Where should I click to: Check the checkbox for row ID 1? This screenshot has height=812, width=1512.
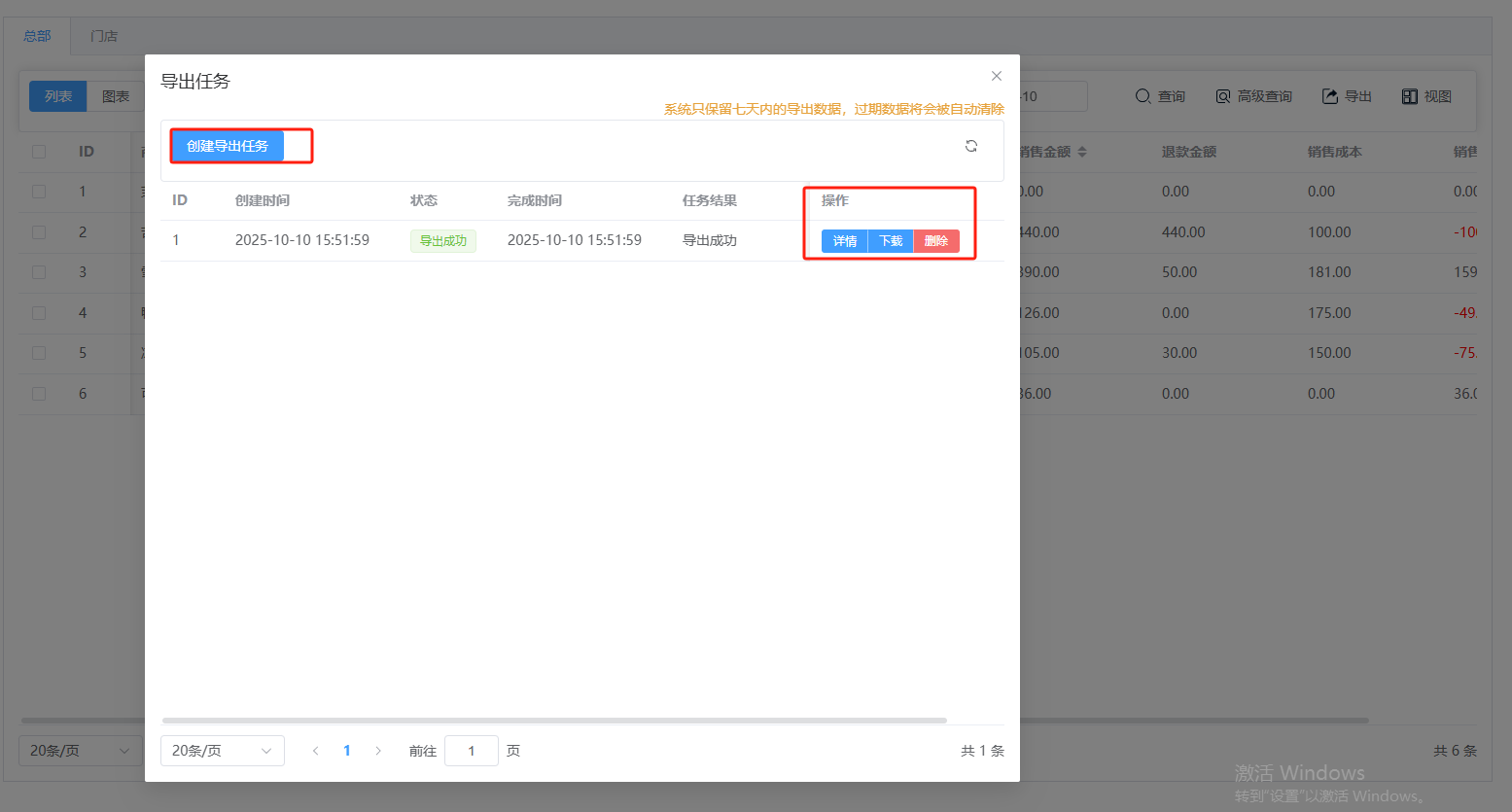pos(39,192)
